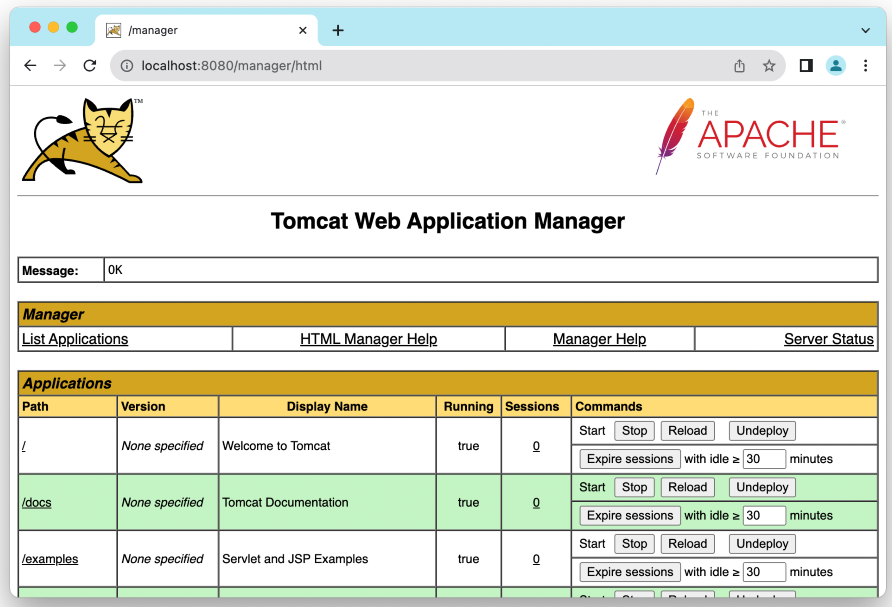The image size is (892, 607).
Task: View sessions count for /examples
Action: click(536, 559)
